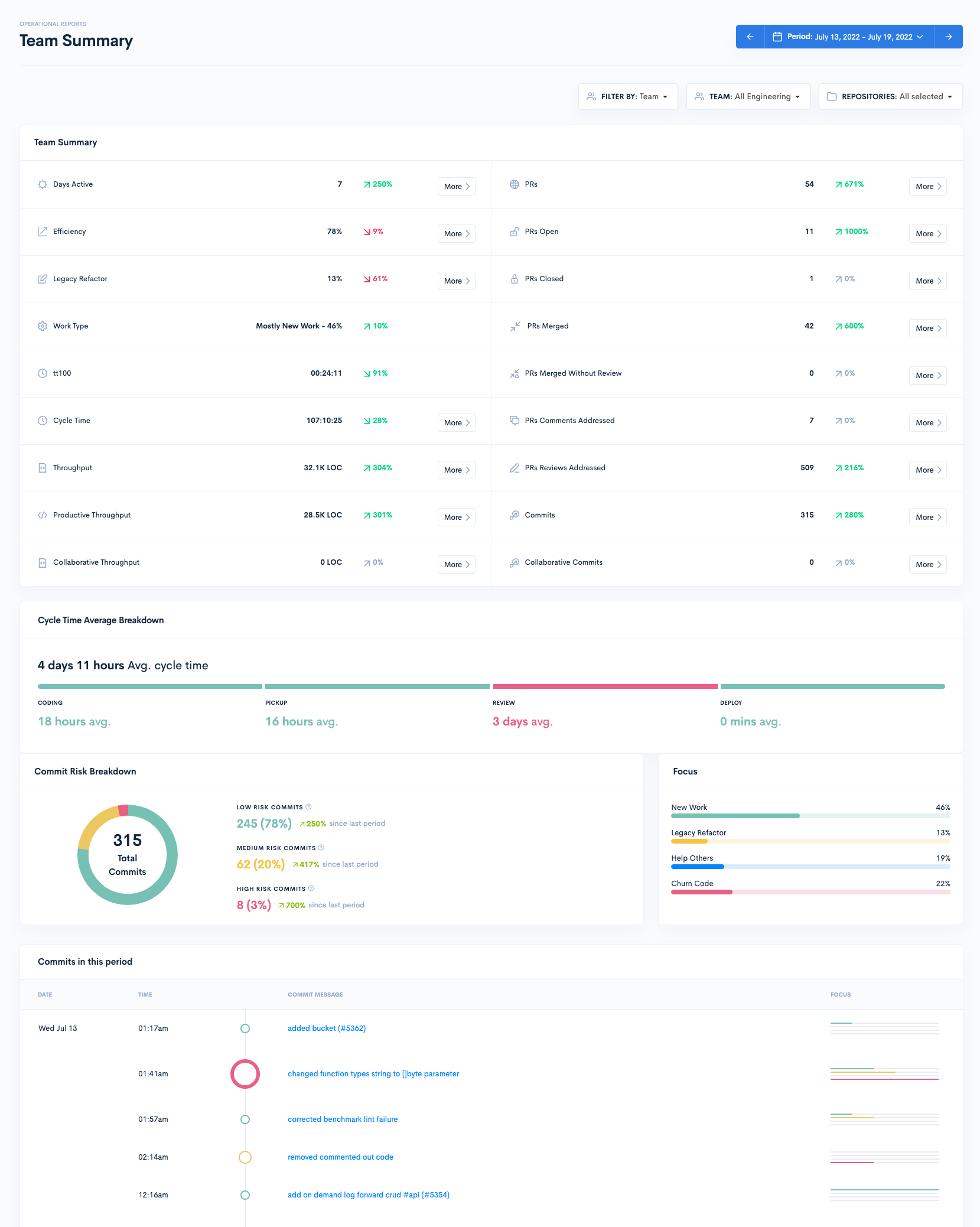Click the Throughput code file icon
The image size is (980, 1227).
coord(43,468)
